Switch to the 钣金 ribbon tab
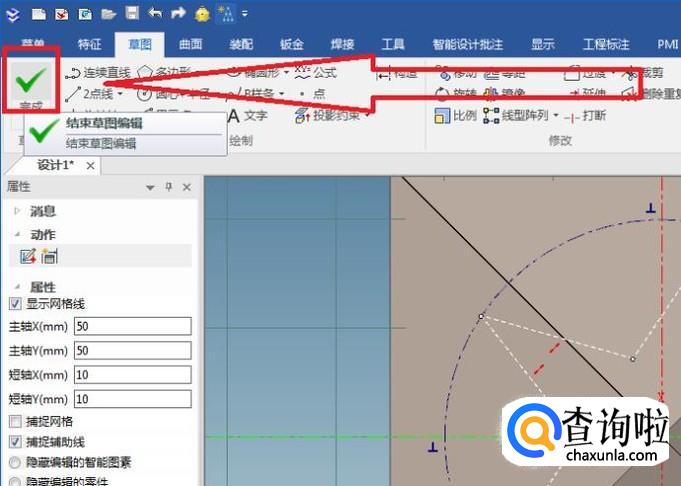Viewport: 681px width, 486px height. [x=292, y=44]
